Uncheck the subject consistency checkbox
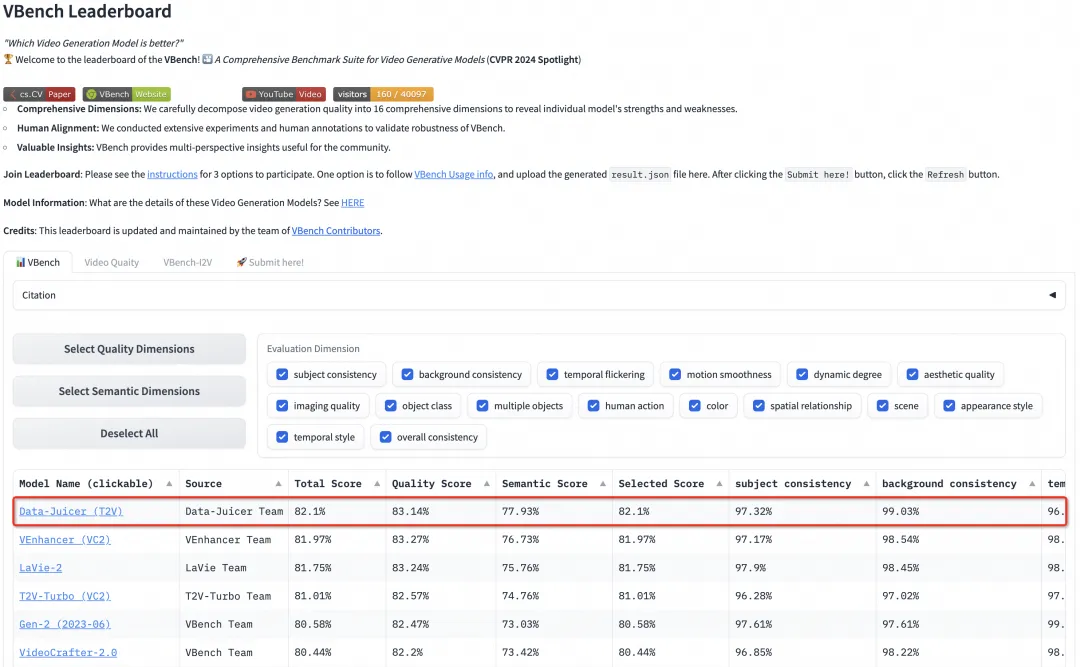The image size is (1080, 667). [280, 375]
